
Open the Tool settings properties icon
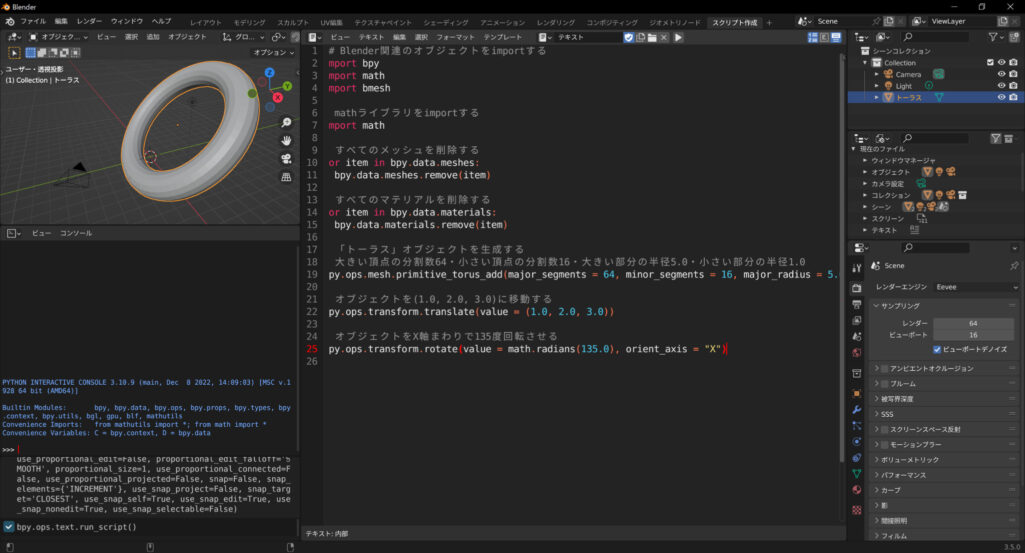coord(857,269)
